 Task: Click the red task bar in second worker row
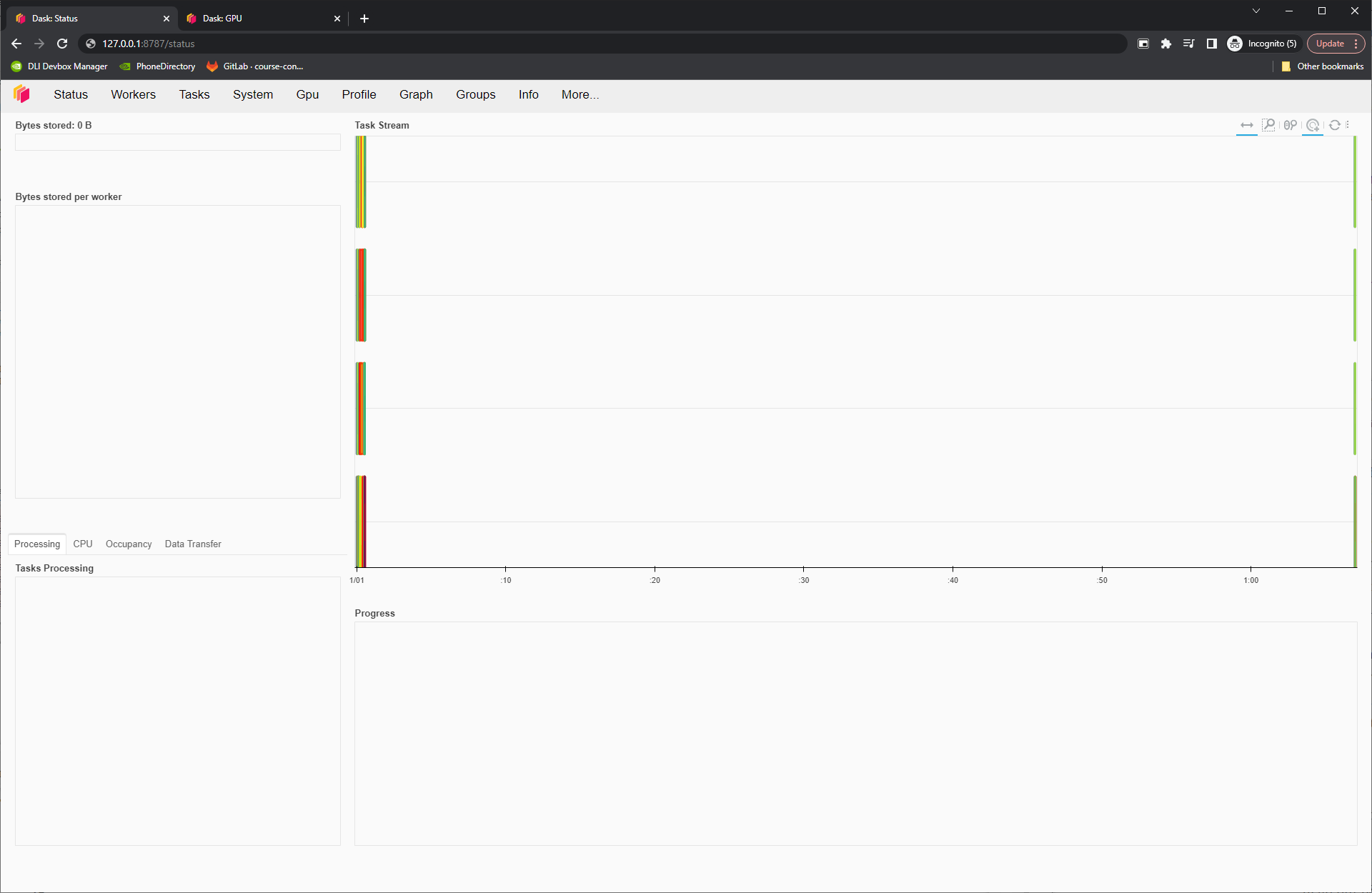(362, 294)
